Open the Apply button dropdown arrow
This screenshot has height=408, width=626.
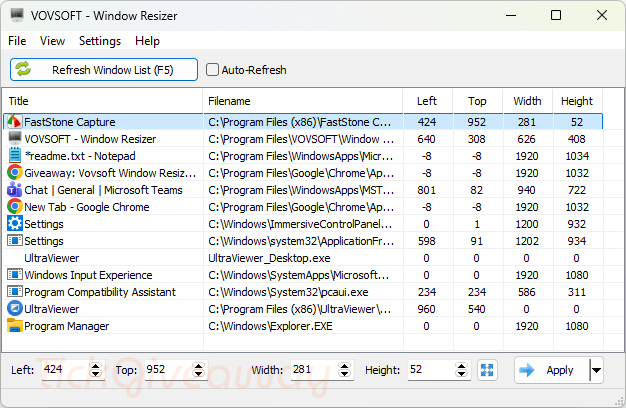[x=596, y=370]
